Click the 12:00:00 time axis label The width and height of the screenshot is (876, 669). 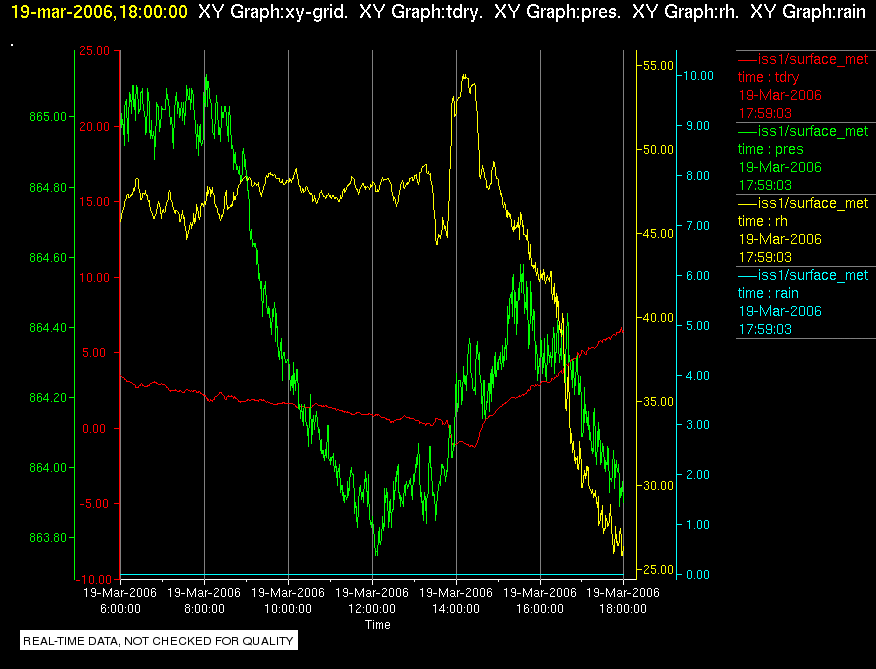(372, 609)
